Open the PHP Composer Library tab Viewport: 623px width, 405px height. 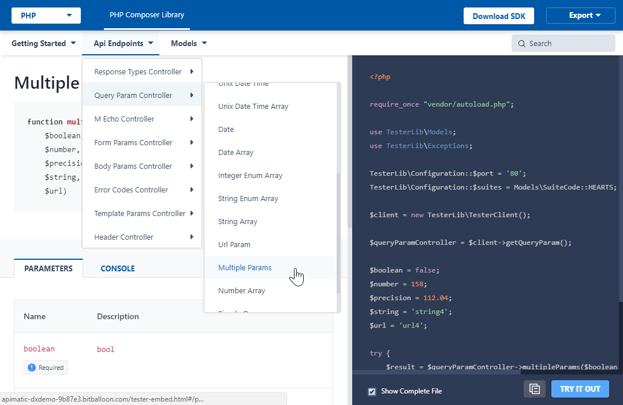click(x=147, y=15)
